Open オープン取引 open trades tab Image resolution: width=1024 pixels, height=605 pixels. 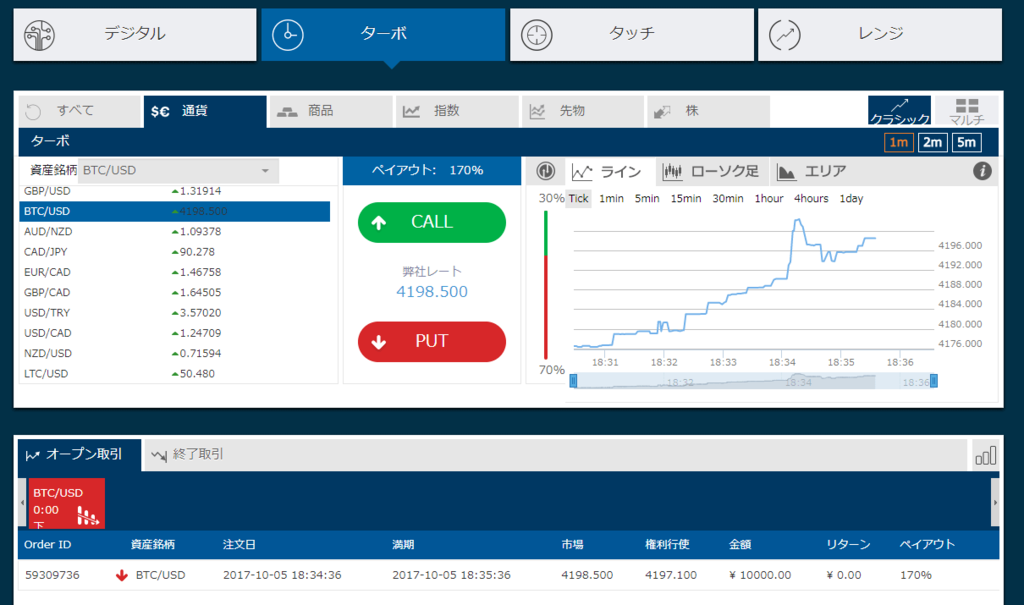click(x=80, y=455)
